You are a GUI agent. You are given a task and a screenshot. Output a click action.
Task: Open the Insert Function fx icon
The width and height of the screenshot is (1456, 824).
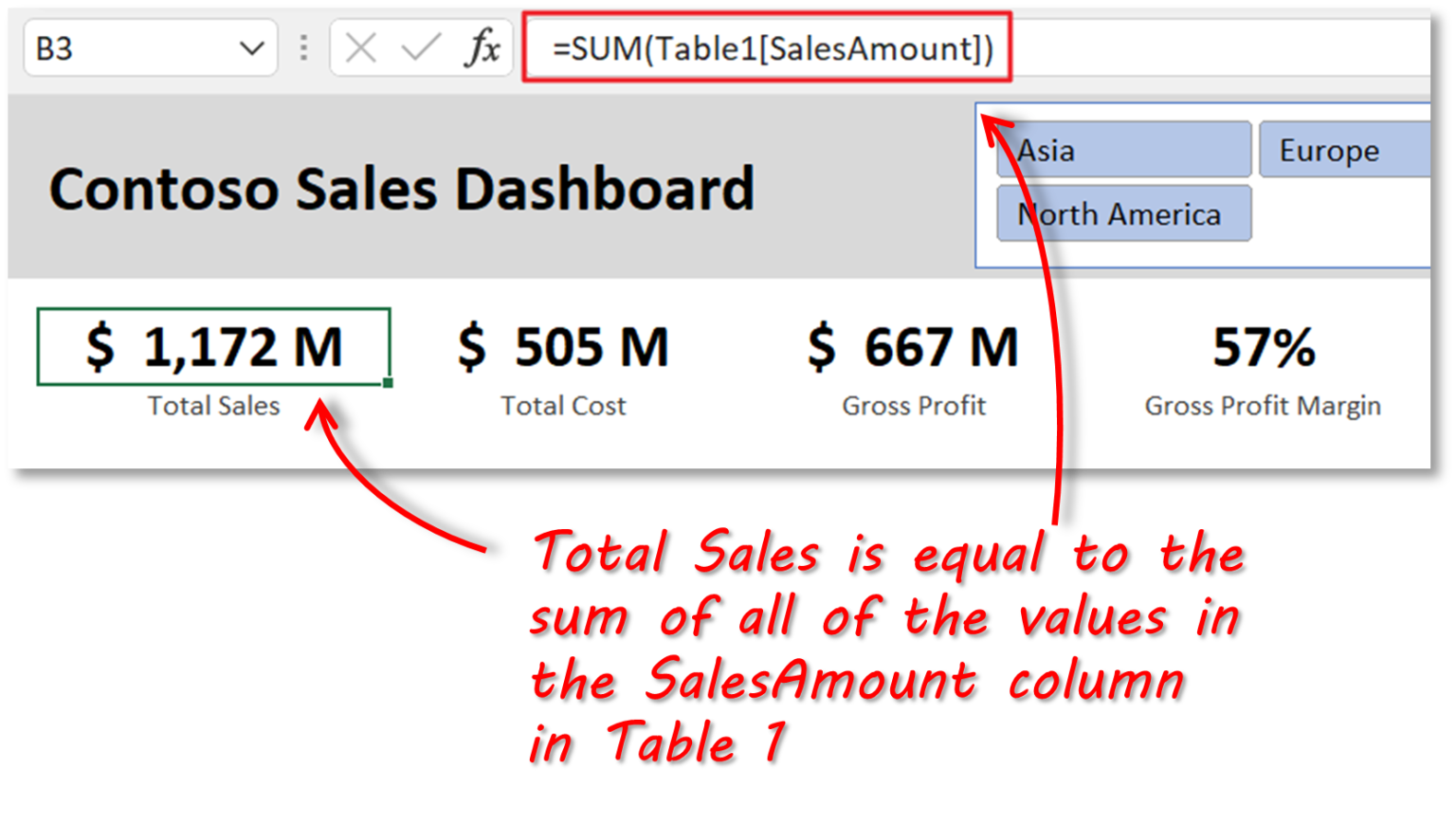(x=482, y=47)
